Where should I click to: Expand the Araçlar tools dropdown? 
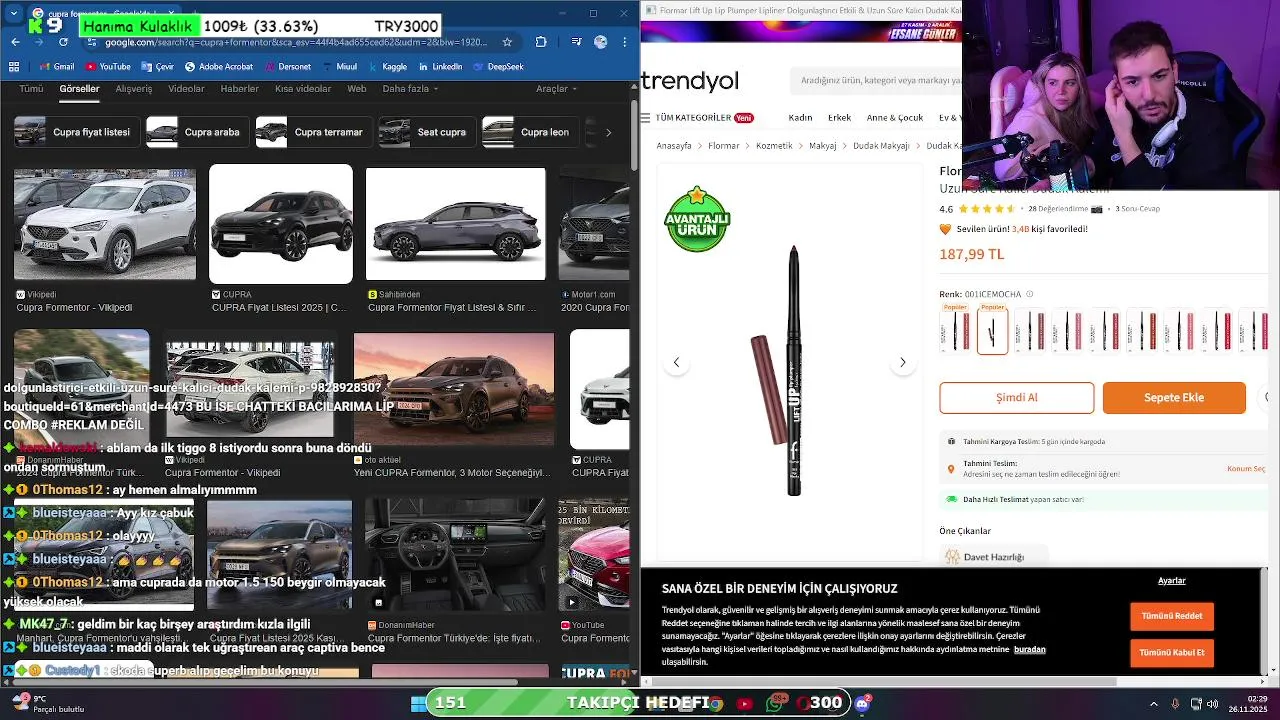pos(557,89)
